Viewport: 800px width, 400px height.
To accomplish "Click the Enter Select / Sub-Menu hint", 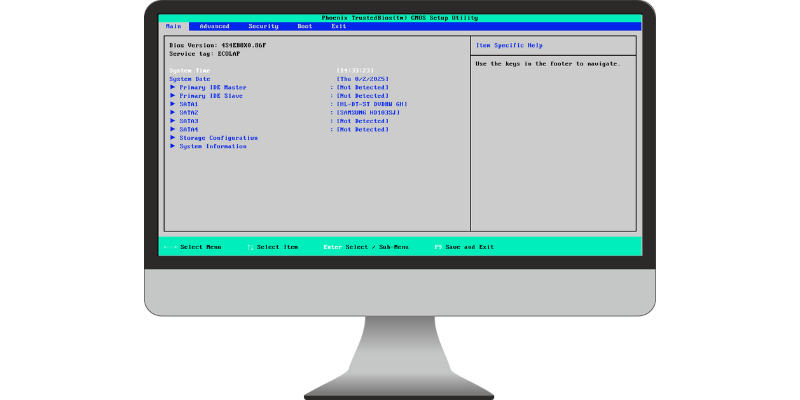I will click(366, 246).
